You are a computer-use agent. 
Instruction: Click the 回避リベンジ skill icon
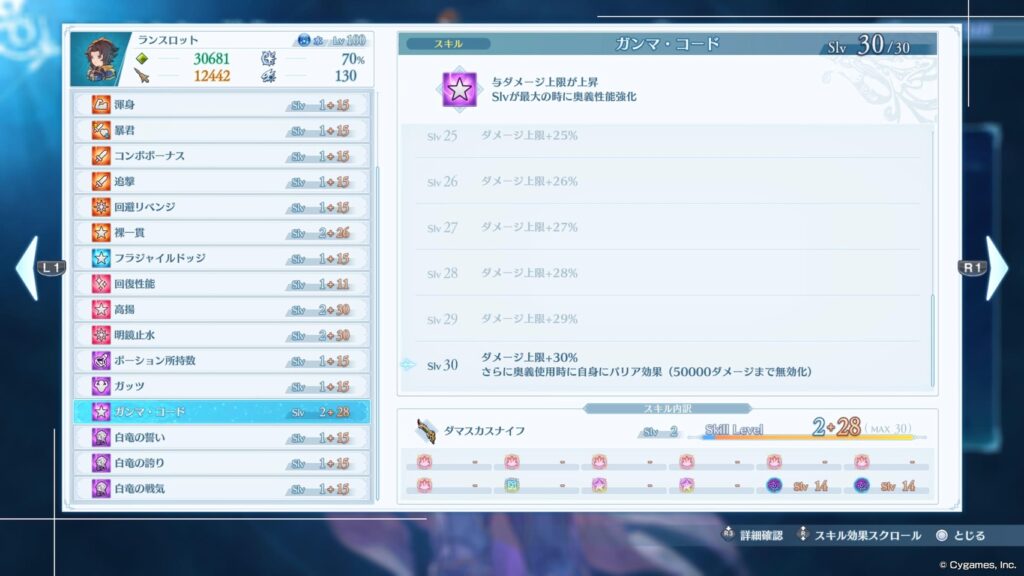click(101, 207)
